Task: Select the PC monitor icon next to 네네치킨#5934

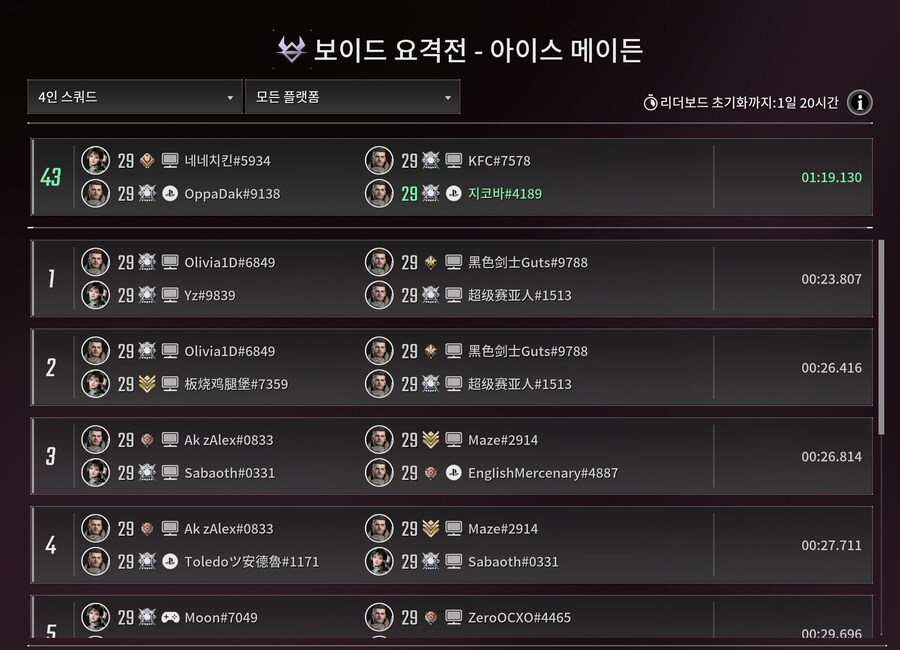Action: pos(170,160)
